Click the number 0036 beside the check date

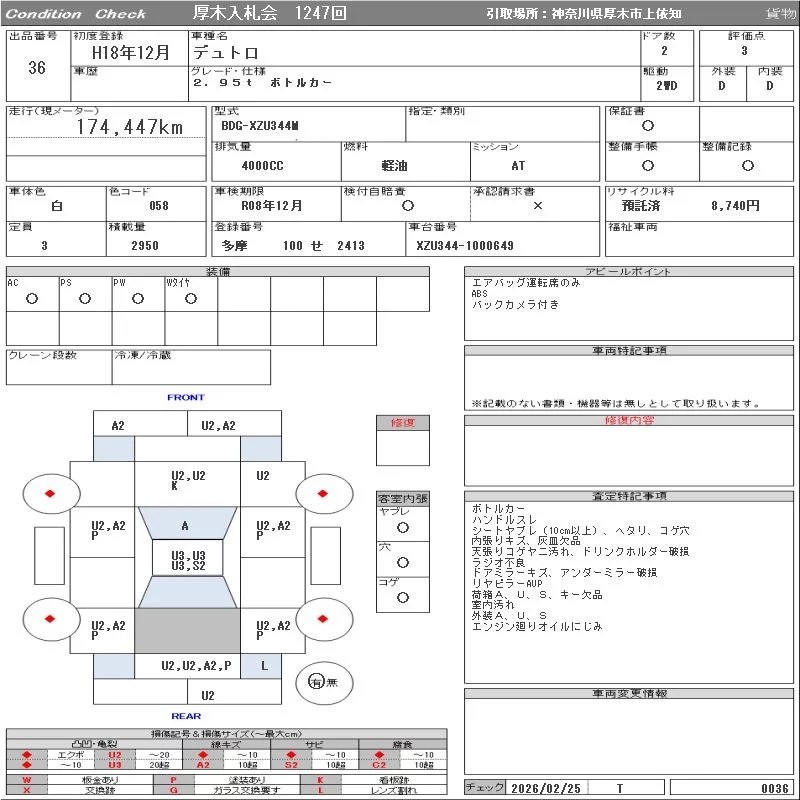click(774, 788)
